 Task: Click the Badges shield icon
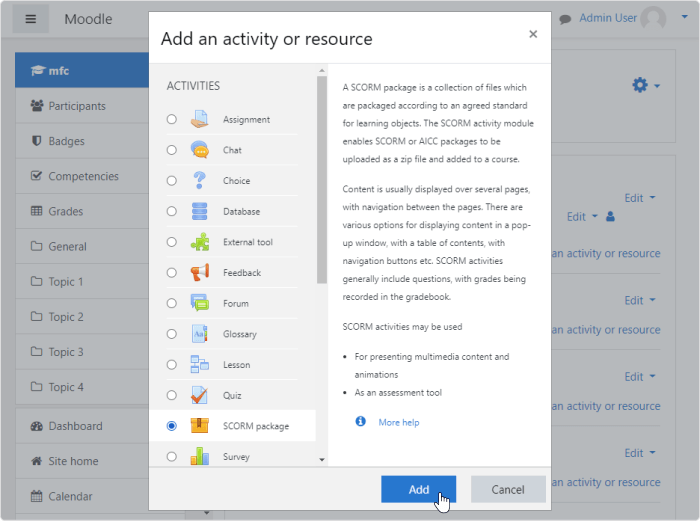[x=37, y=141]
